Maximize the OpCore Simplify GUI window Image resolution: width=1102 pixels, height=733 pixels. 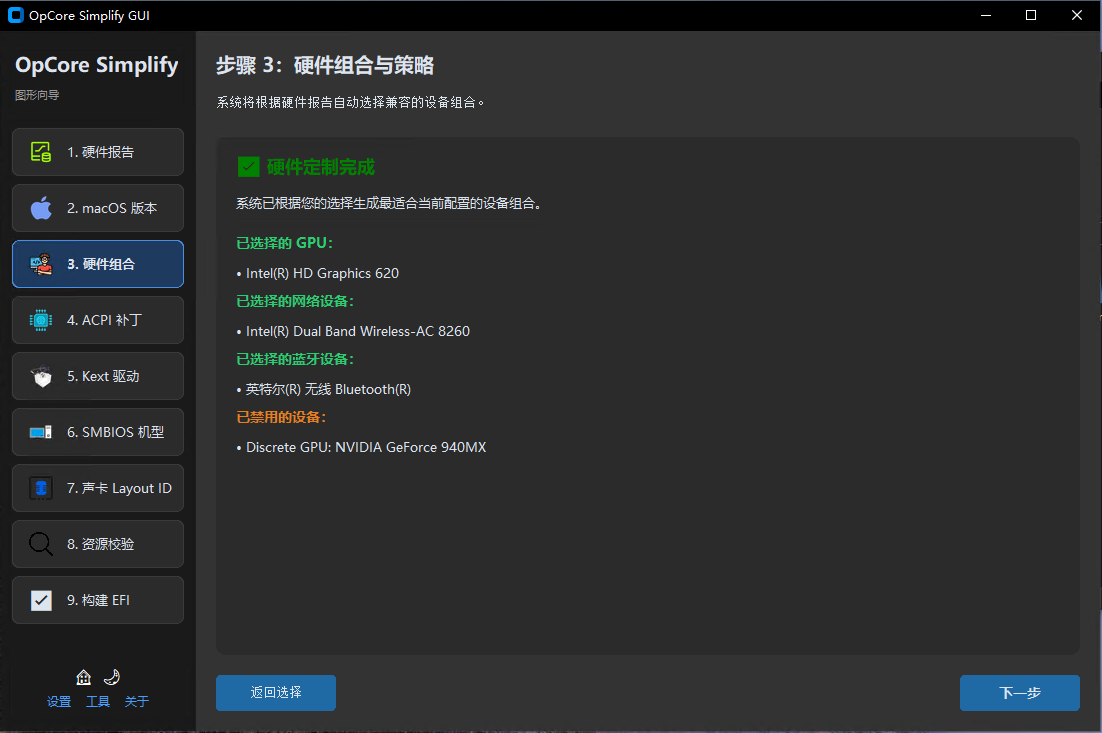1031,15
